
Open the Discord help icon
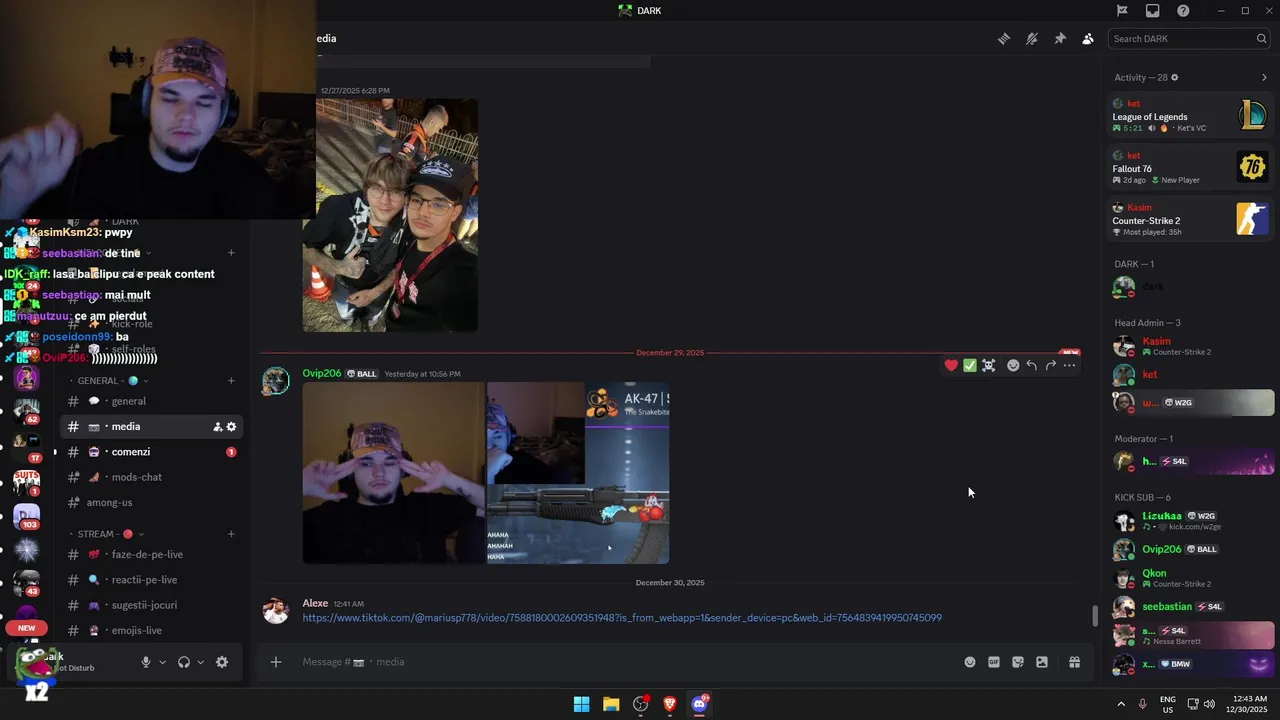(1183, 11)
